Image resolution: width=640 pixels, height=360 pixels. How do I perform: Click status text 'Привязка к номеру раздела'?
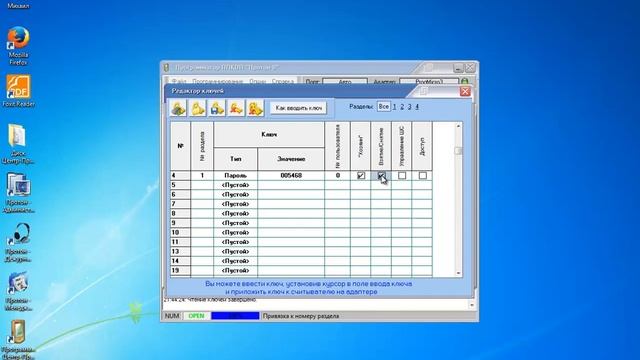301,316
